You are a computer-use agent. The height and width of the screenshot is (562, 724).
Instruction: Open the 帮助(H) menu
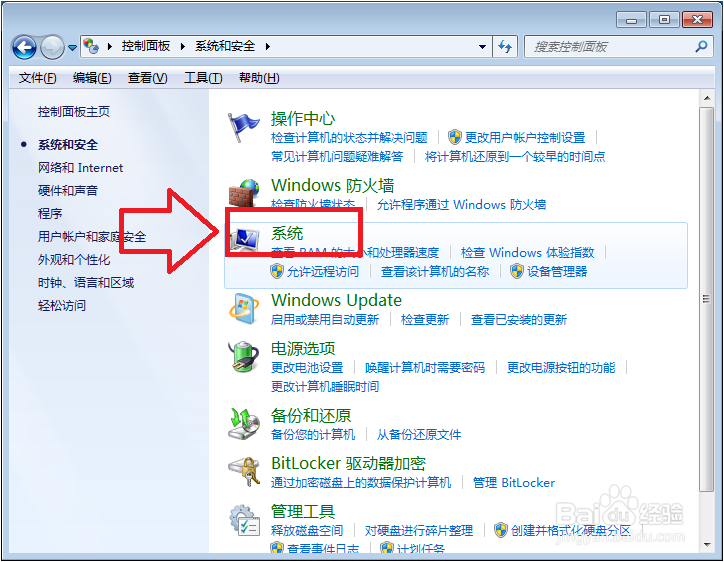pyautogui.click(x=259, y=78)
